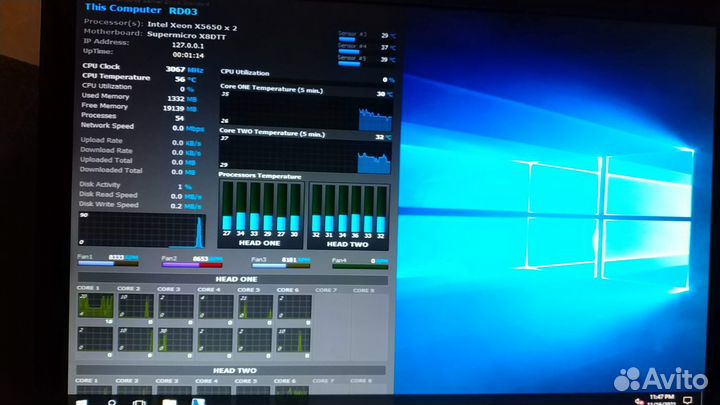Click the Fan3 speed bar
The width and height of the screenshot is (720, 405).
click(281, 266)
